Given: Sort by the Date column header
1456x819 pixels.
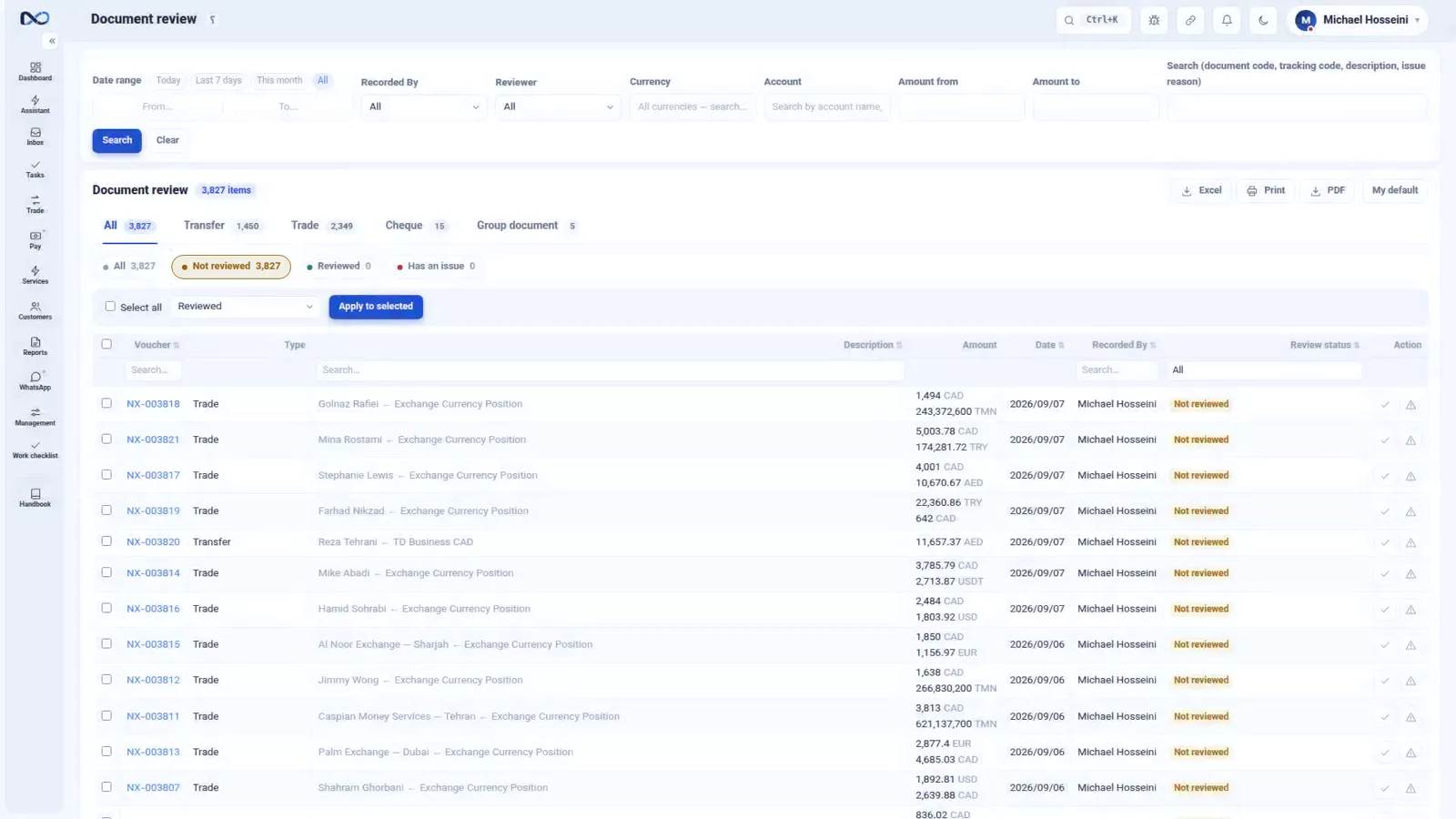Looking at the screenshot, I should 1049,345.
